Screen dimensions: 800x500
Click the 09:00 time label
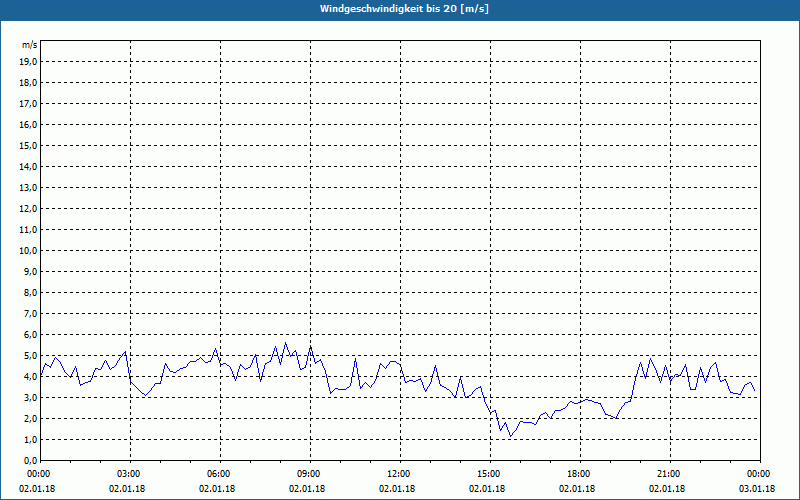pyautogui.click(x=311, y=474)
